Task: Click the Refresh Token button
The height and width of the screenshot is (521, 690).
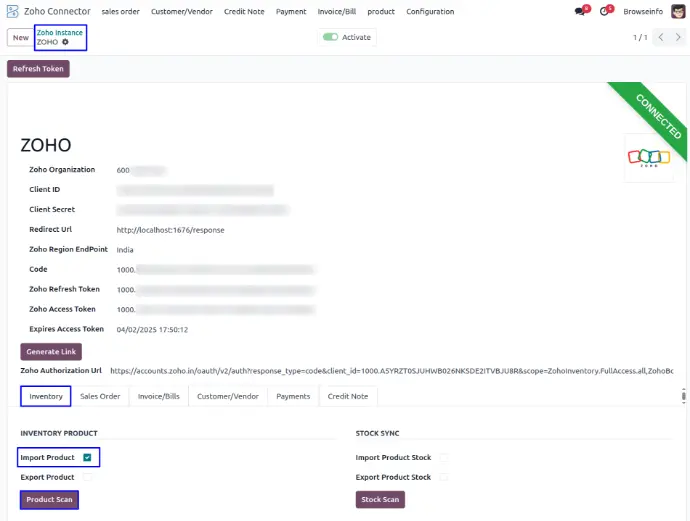Action: click(x=38, y=69)
